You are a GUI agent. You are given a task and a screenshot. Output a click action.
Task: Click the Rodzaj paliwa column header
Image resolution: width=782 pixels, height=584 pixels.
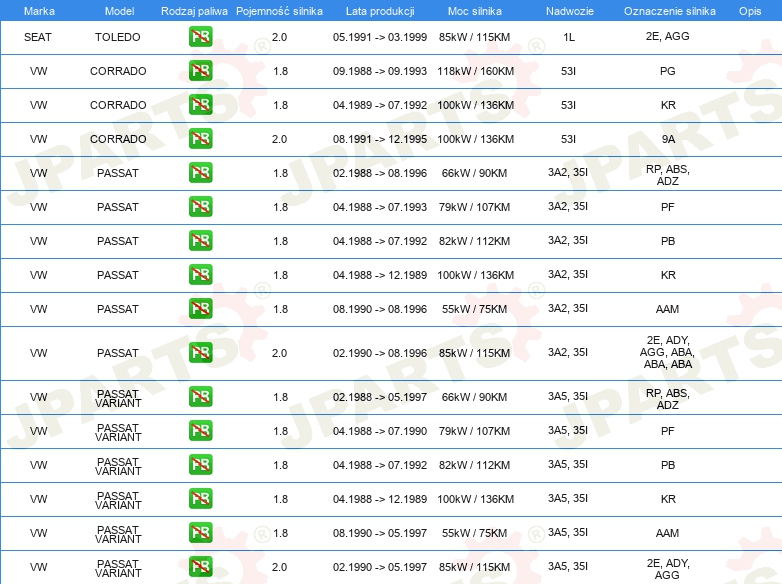click(194, 11)
